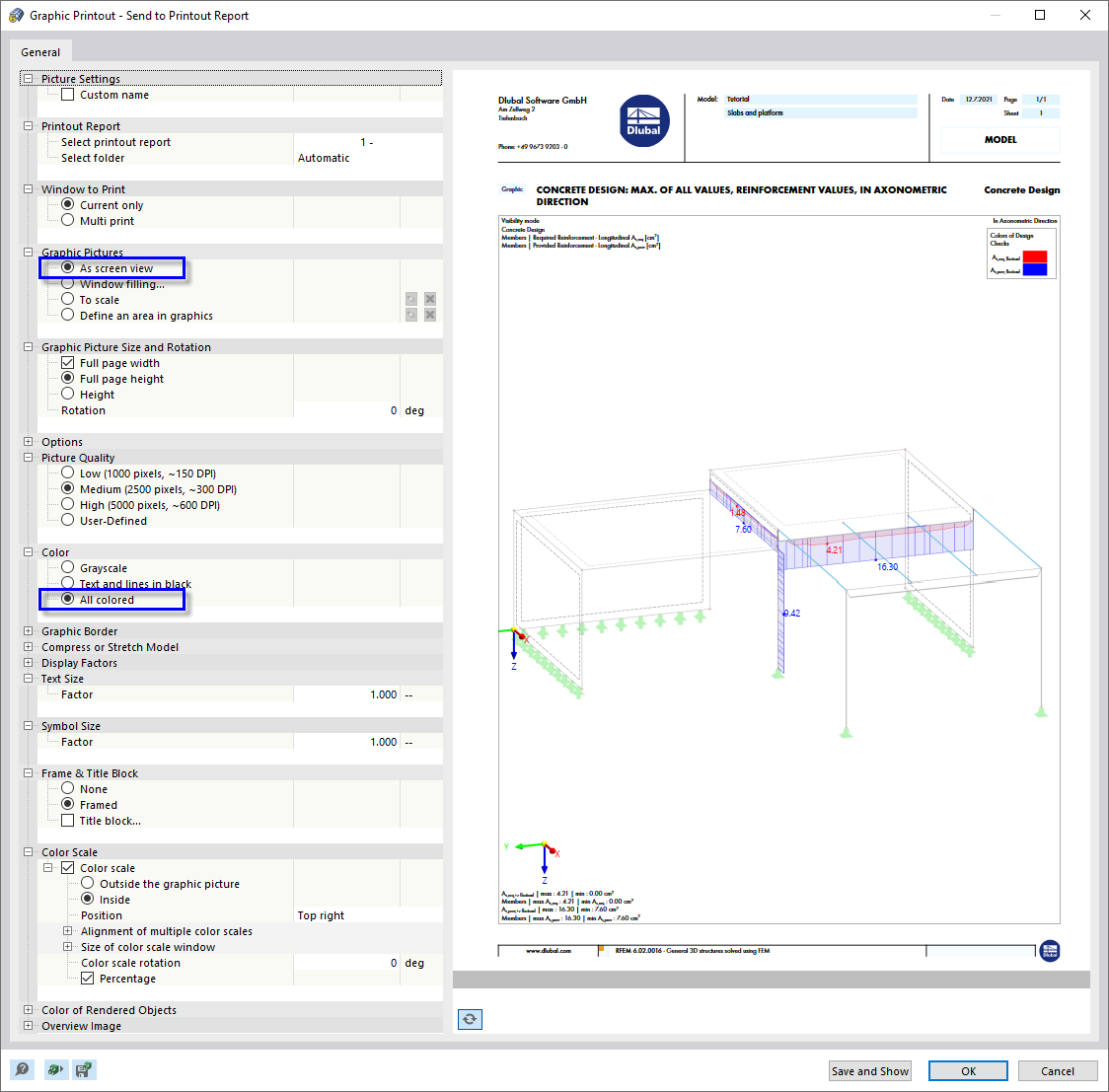Click the Dlubal logo in preview header
This screenshot has height=1092, width=1109.
(644, 121)
